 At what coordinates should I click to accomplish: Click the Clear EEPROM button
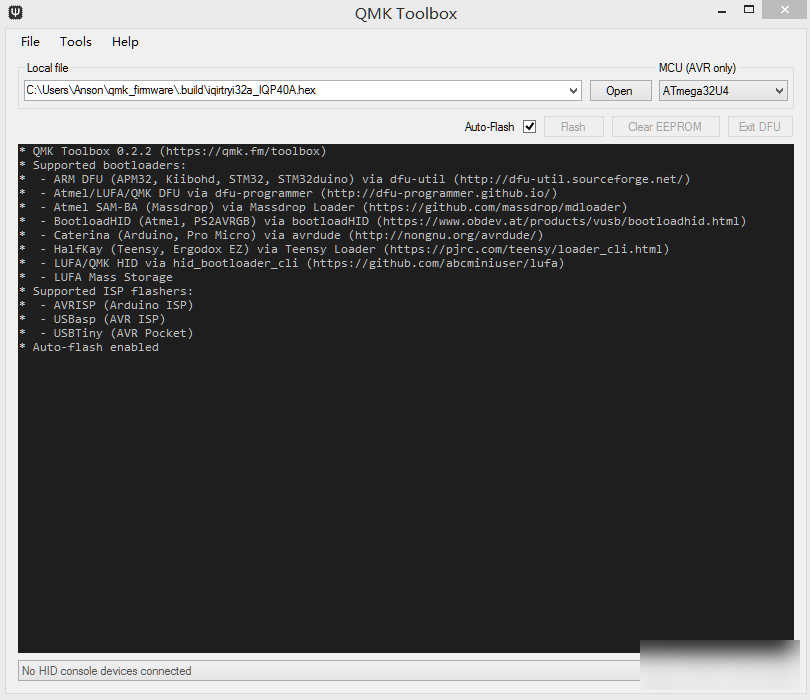coord(665,127)
